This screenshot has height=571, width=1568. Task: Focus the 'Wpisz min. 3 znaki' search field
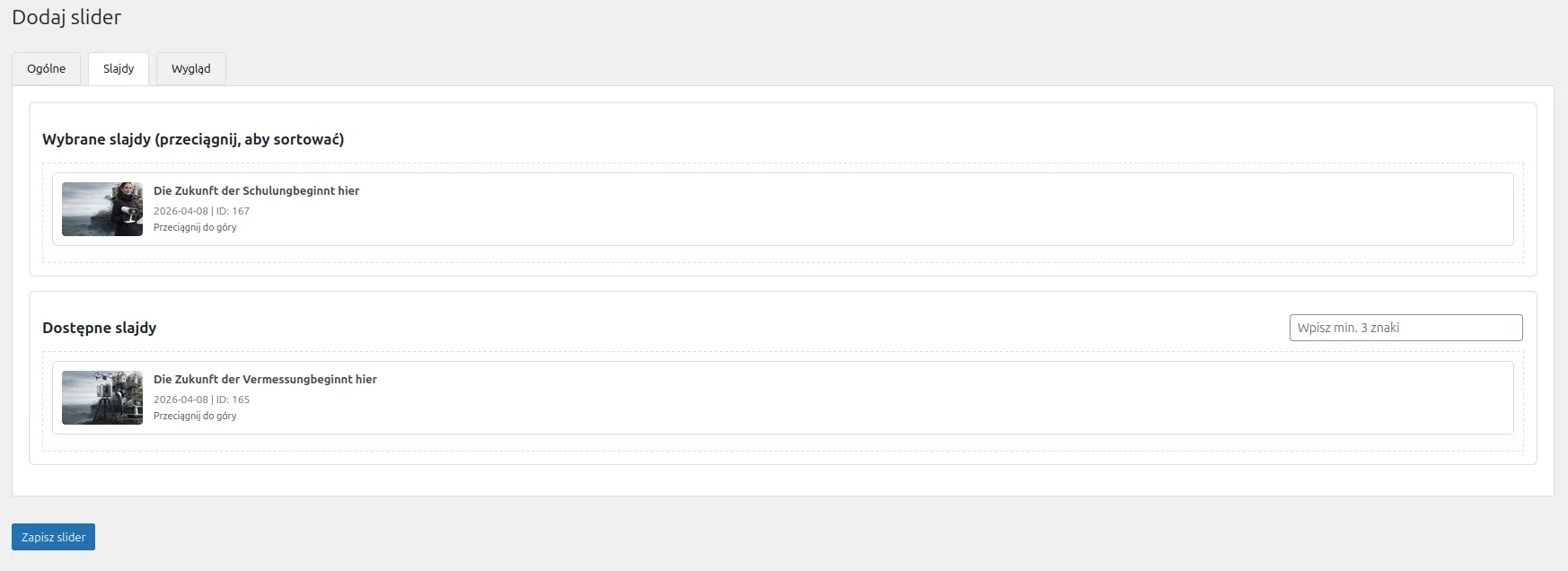(1405, 328)
